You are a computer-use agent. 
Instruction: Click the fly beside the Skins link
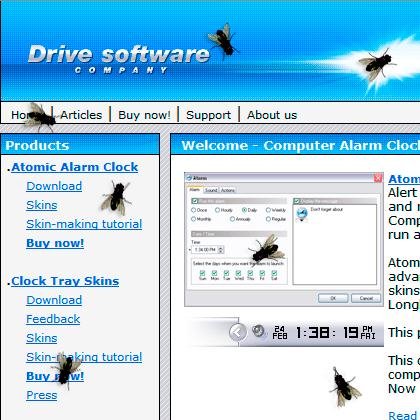click(x=116, y=198)
